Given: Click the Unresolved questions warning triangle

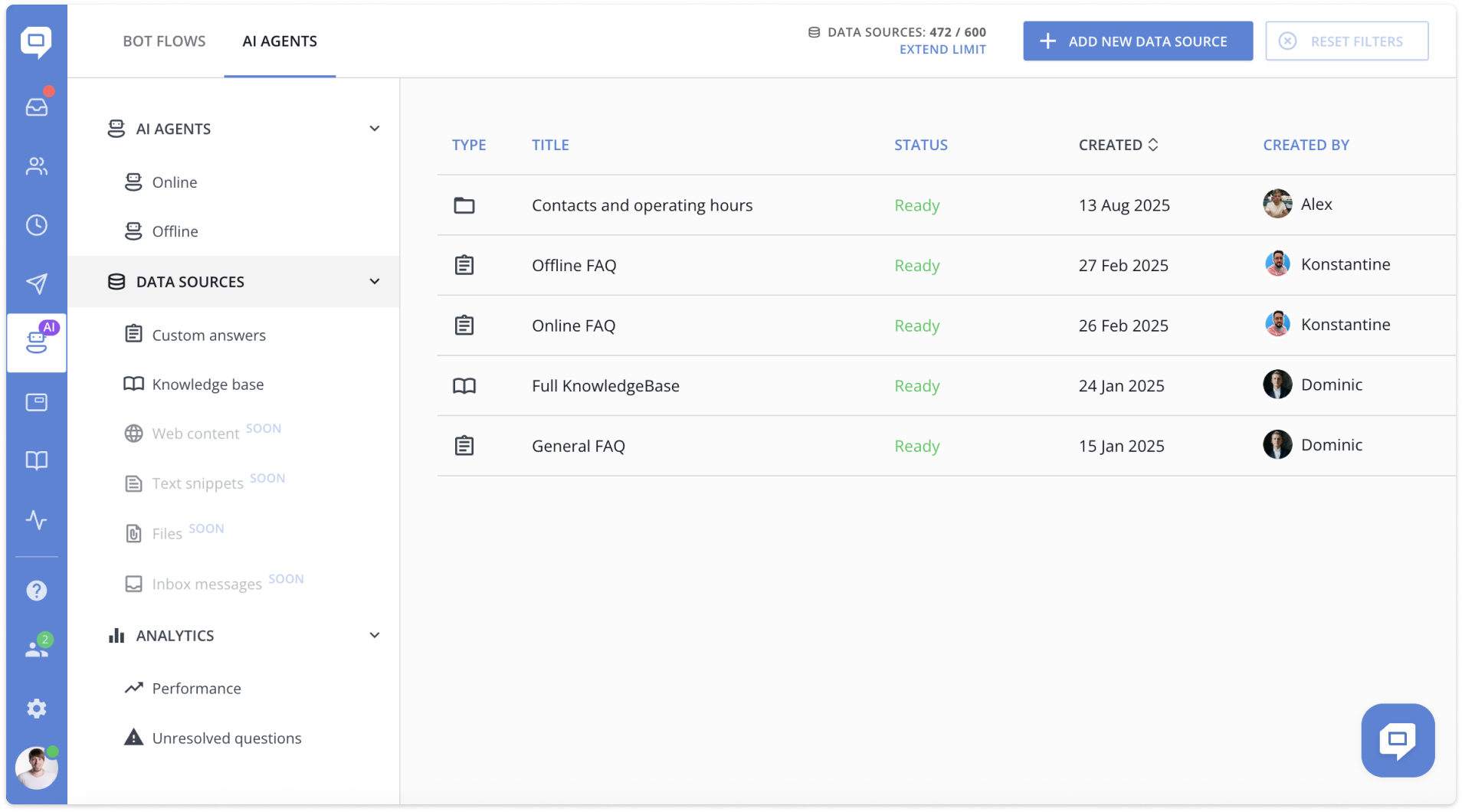Looking at the screenshot, I should pos(133,737).
